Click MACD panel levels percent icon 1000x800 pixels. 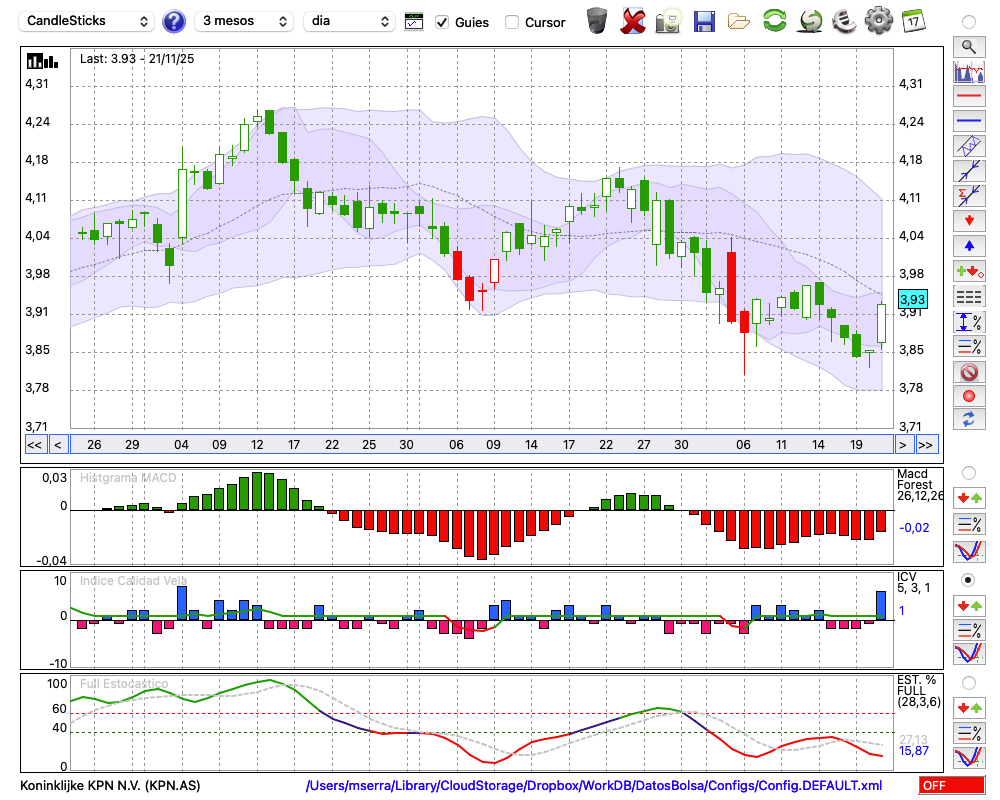pyautogui.click(x=969, y=524)
